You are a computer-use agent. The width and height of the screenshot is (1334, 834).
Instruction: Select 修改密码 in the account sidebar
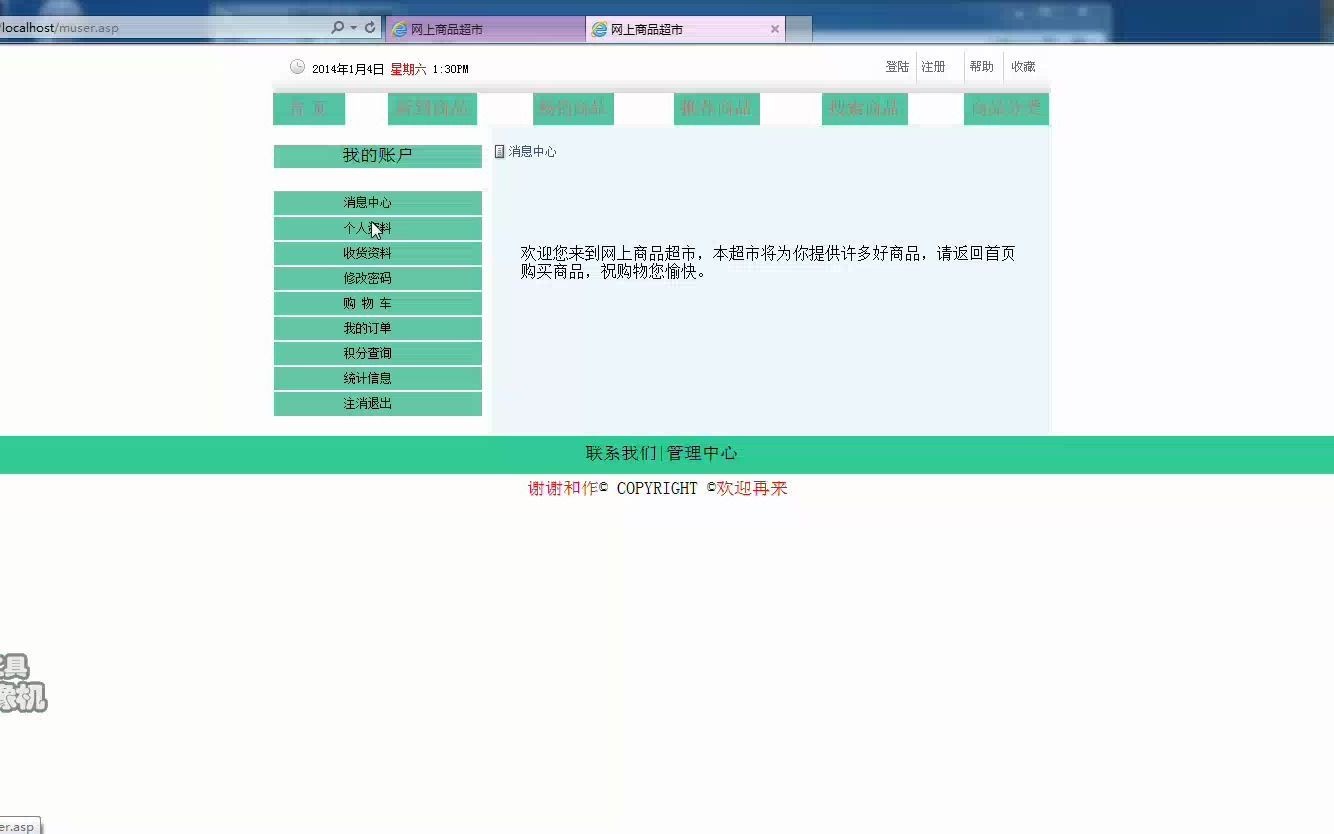(x=378, y=278)
